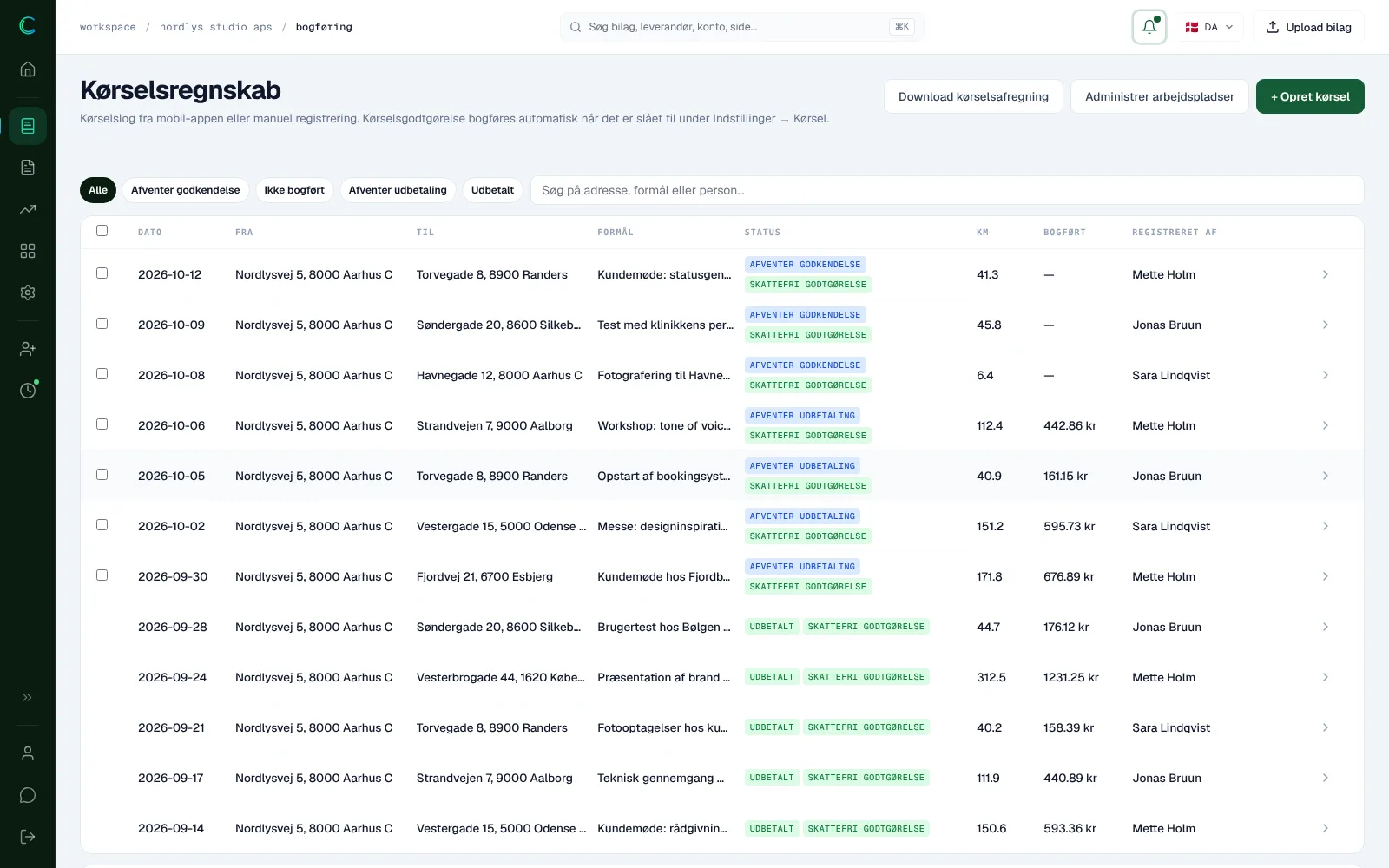Check the 2026-10-08 row checkbox
This screenshot has height=868, width=1389.
pyautogui.click(x=102, y=374)
